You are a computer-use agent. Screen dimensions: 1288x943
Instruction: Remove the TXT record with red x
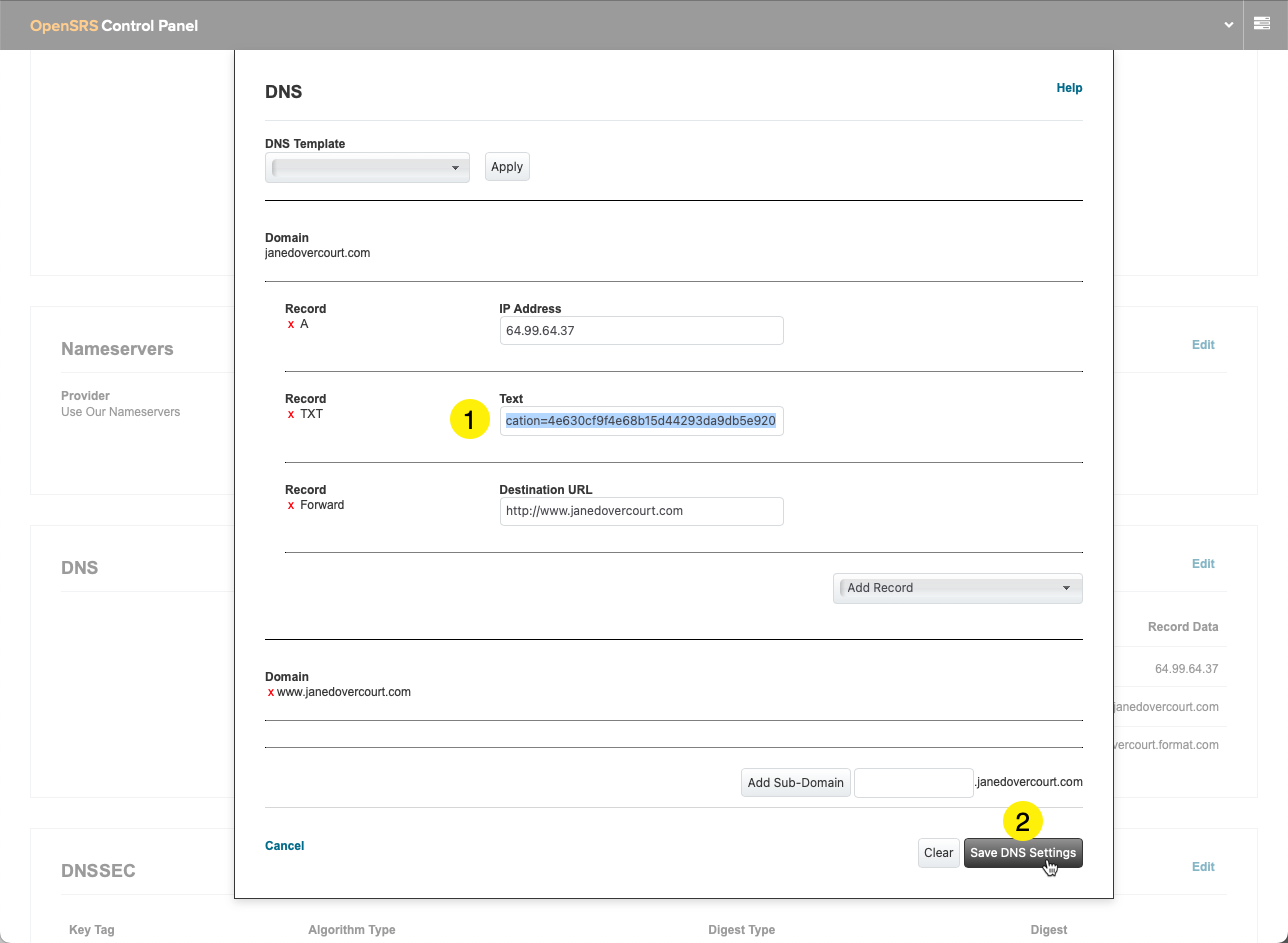291,414
